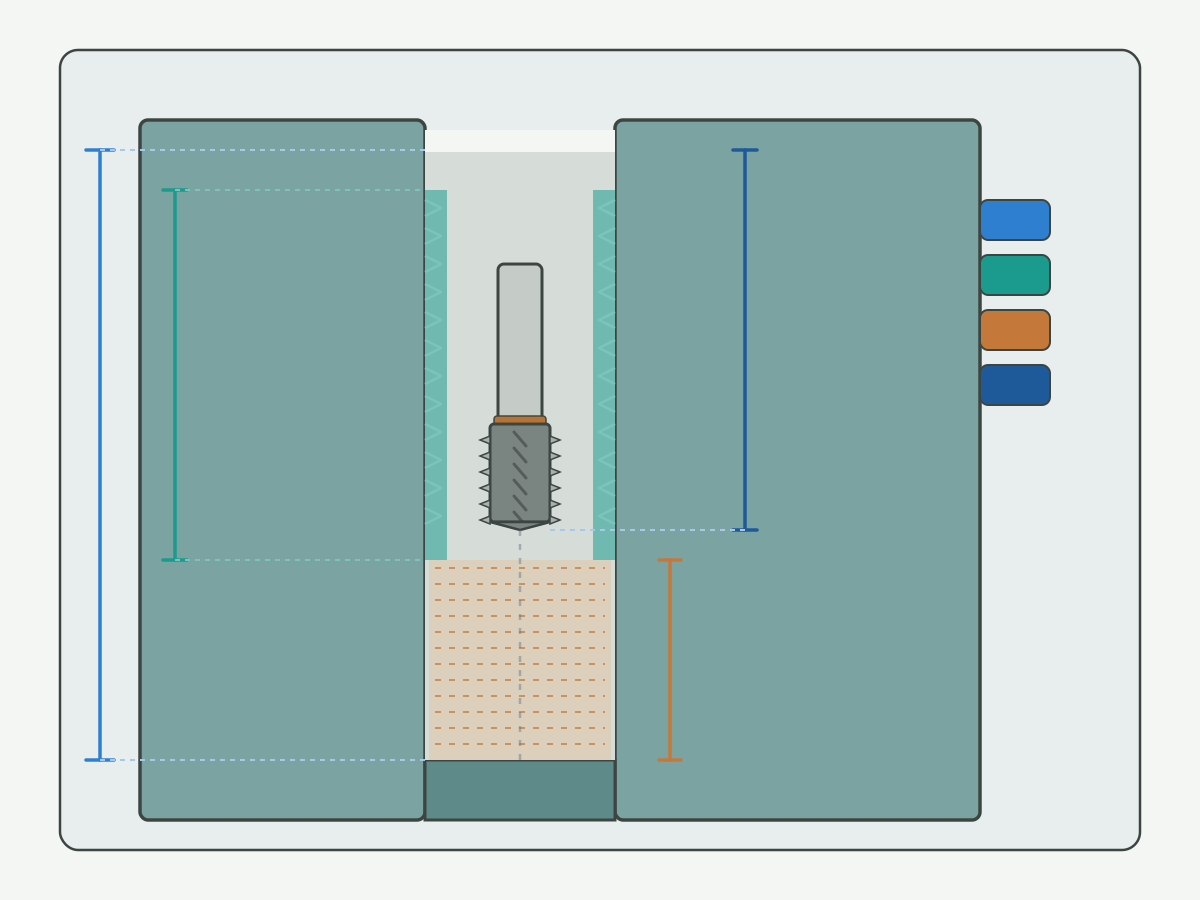
Task: Click the orange collar above the drill bit
Action: (x=520, y=421)
